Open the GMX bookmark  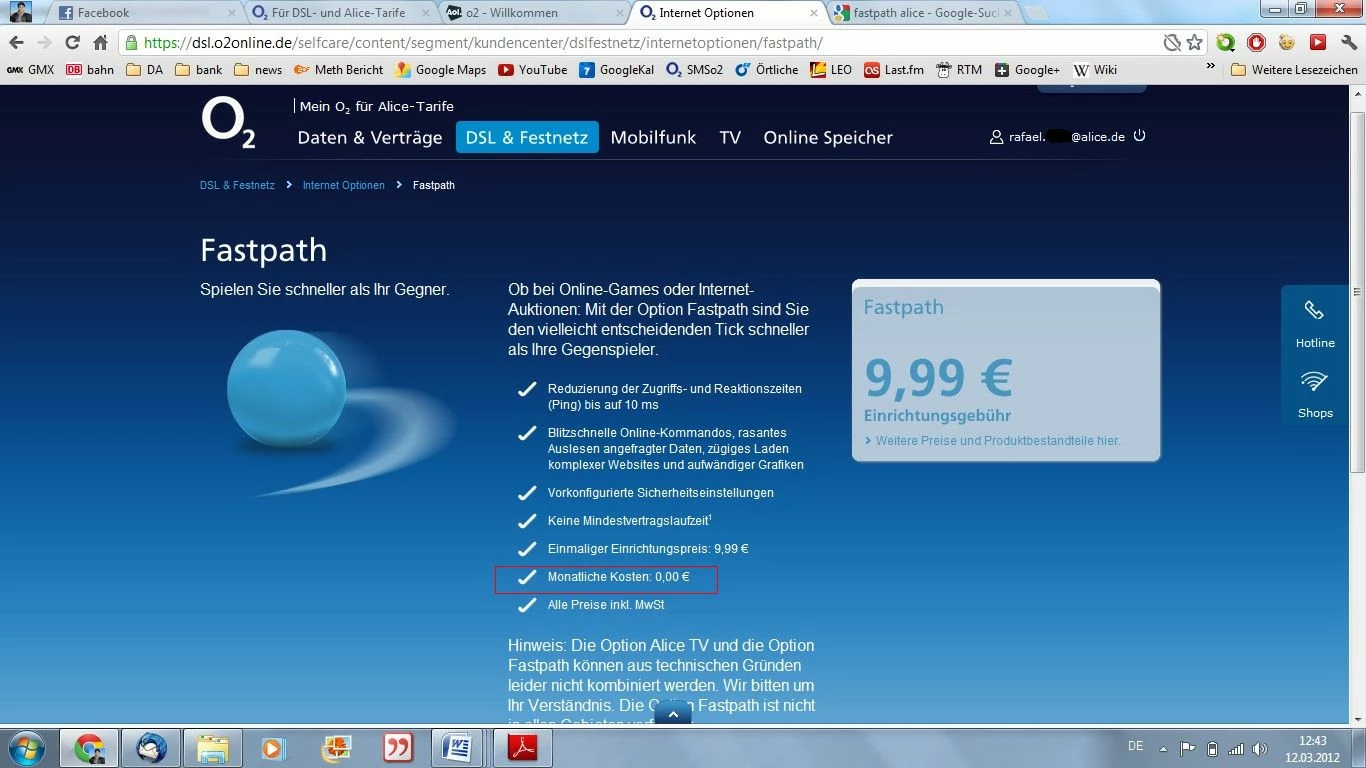point(31,70)
